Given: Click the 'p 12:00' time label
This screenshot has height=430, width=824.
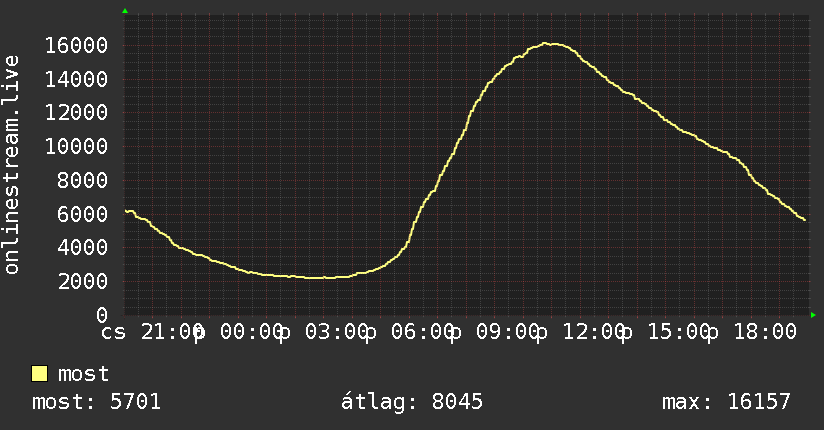Looking at the screenshot, I should 581,333.
